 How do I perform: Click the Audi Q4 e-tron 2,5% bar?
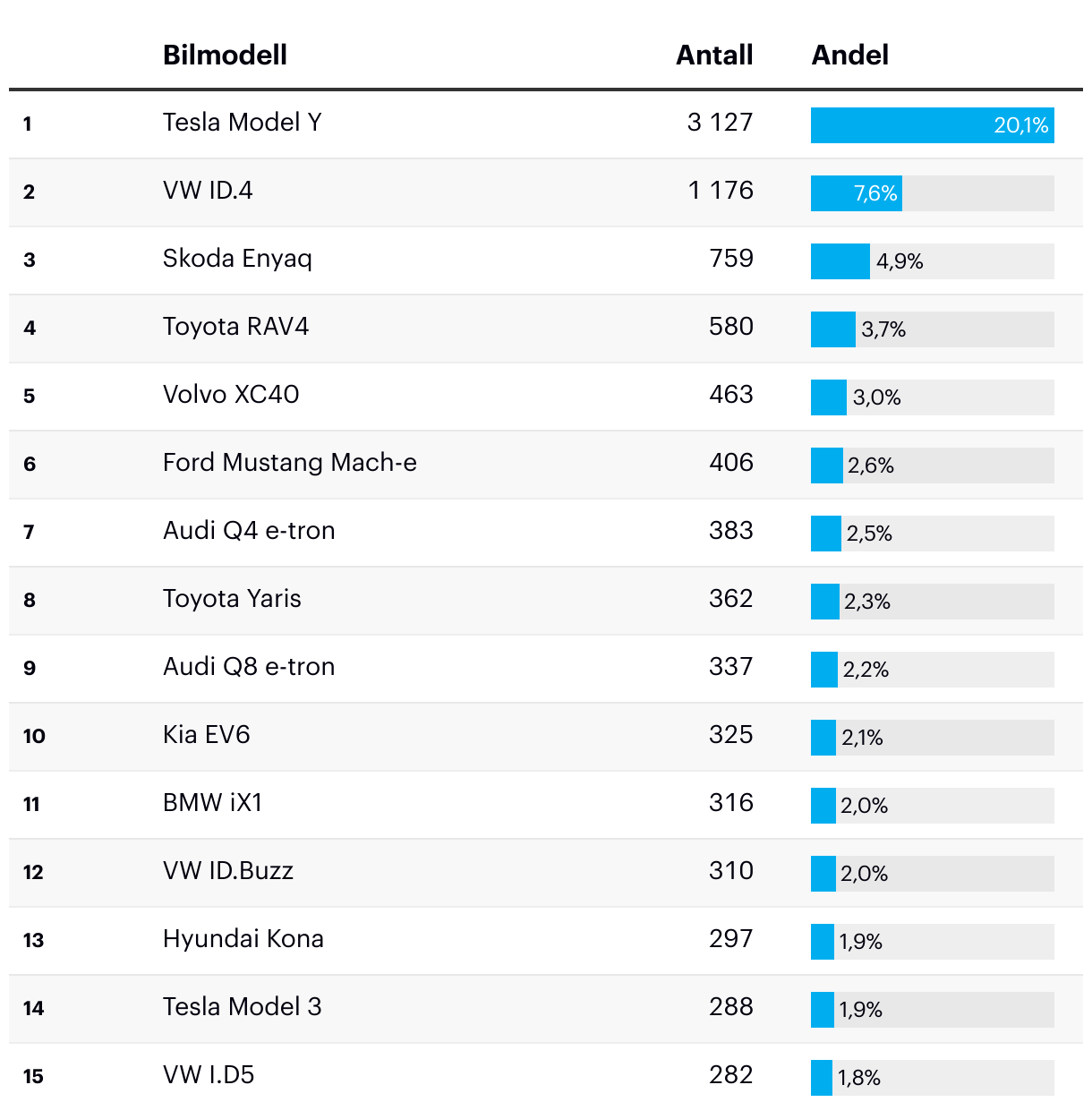[x=826, y=534]
